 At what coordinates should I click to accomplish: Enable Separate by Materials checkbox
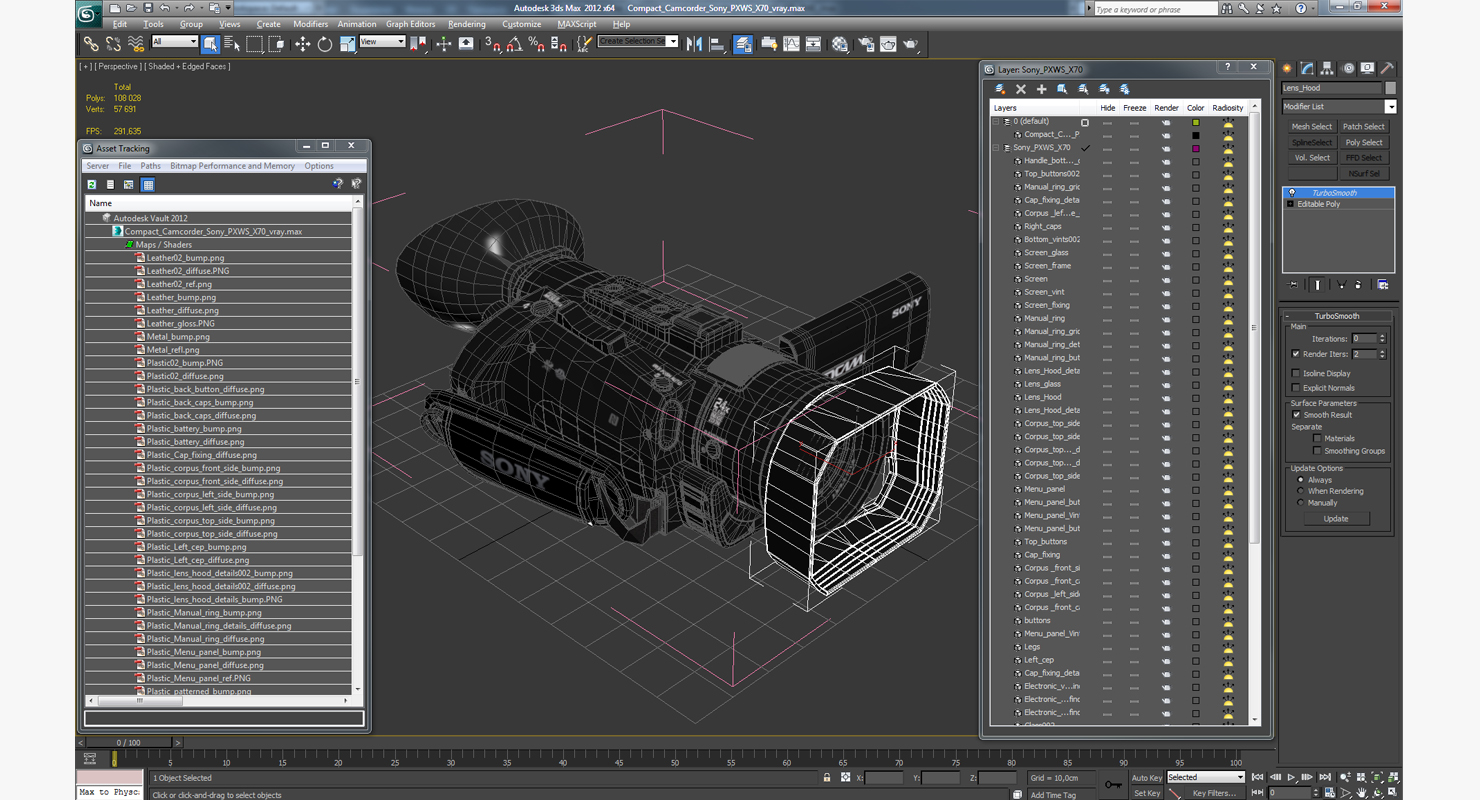coord(1317,438)
